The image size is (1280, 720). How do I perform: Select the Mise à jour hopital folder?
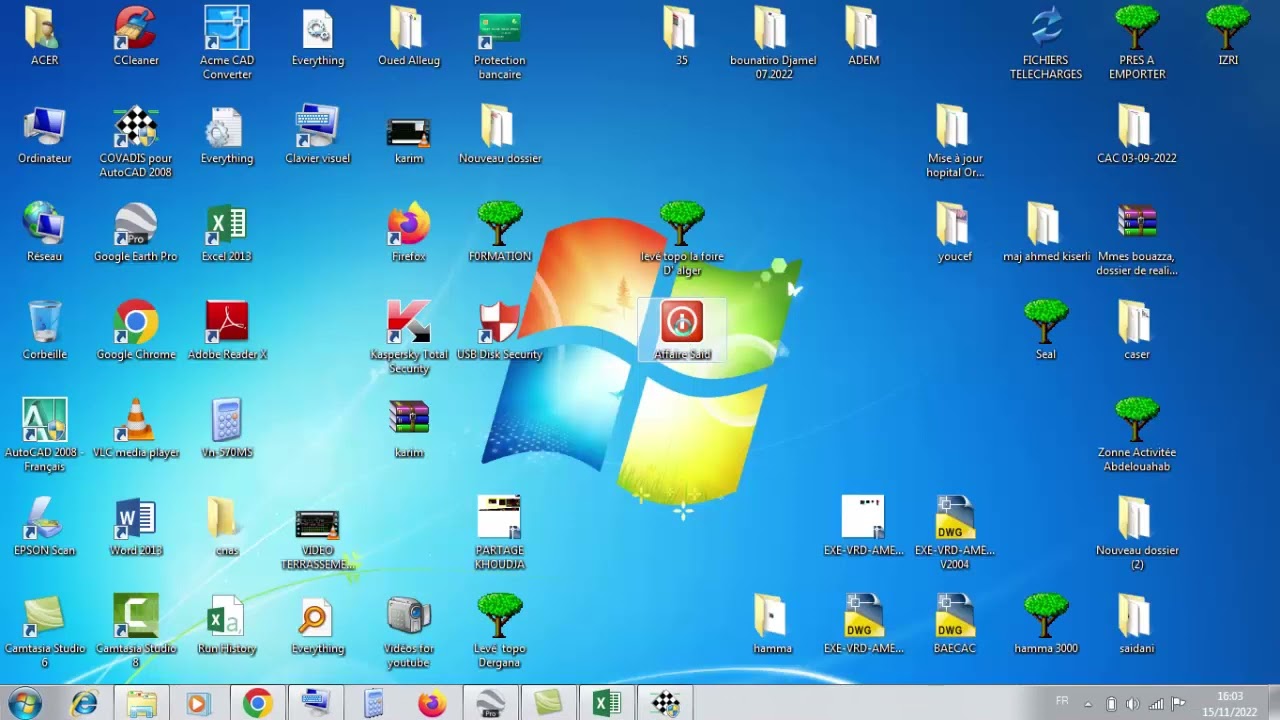tap(955, 141)
